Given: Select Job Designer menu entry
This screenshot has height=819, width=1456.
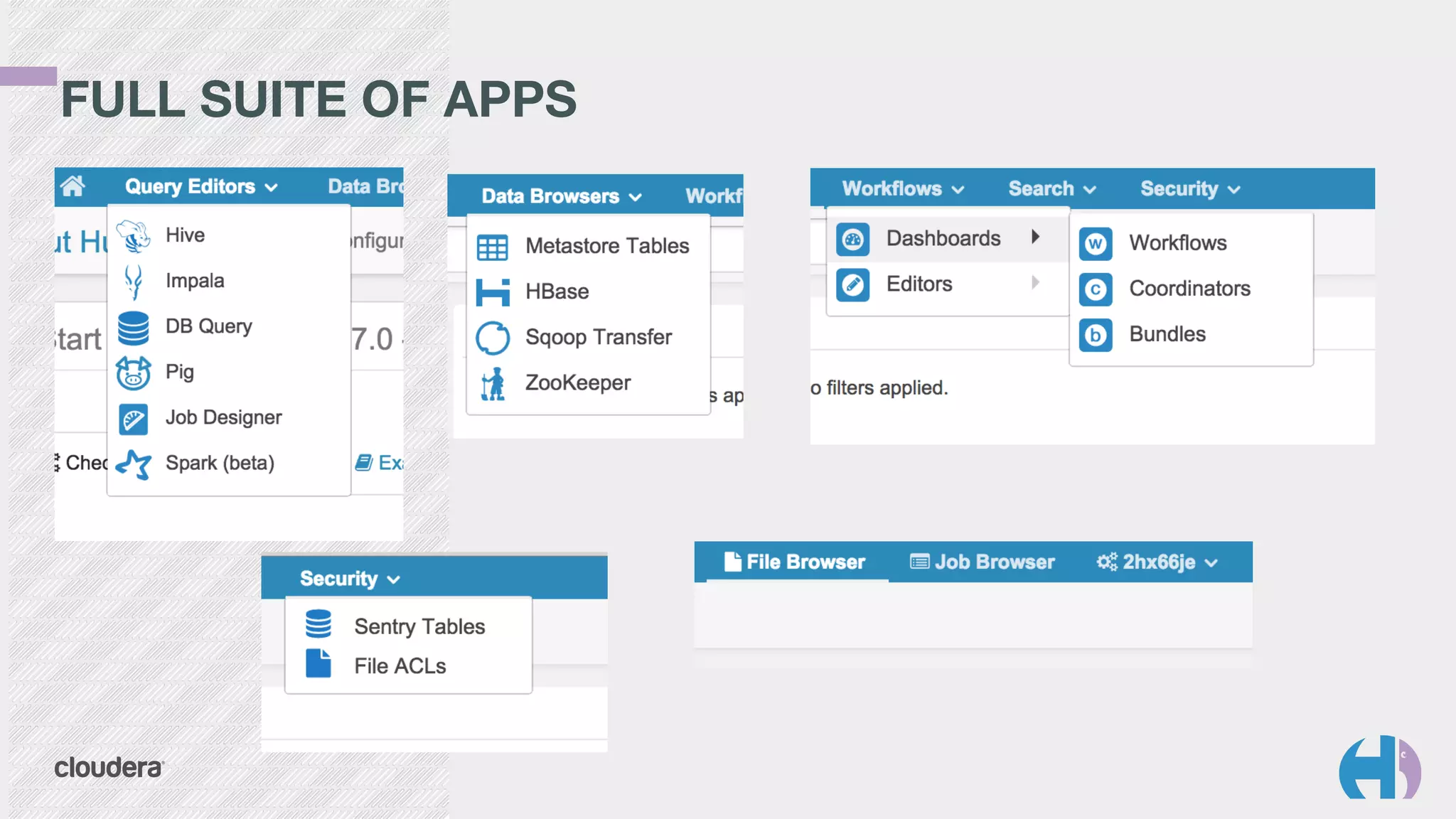Looking at the screenshot, I should pyautogui.click(x=229, y=417).
